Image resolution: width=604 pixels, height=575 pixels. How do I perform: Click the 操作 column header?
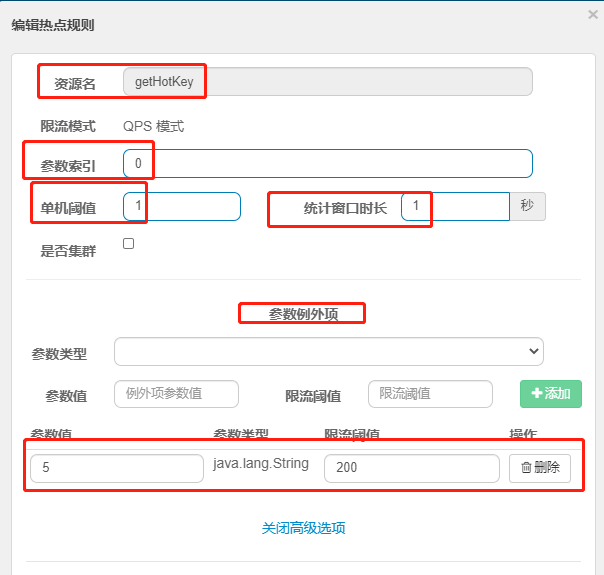[x=523, y=434]
